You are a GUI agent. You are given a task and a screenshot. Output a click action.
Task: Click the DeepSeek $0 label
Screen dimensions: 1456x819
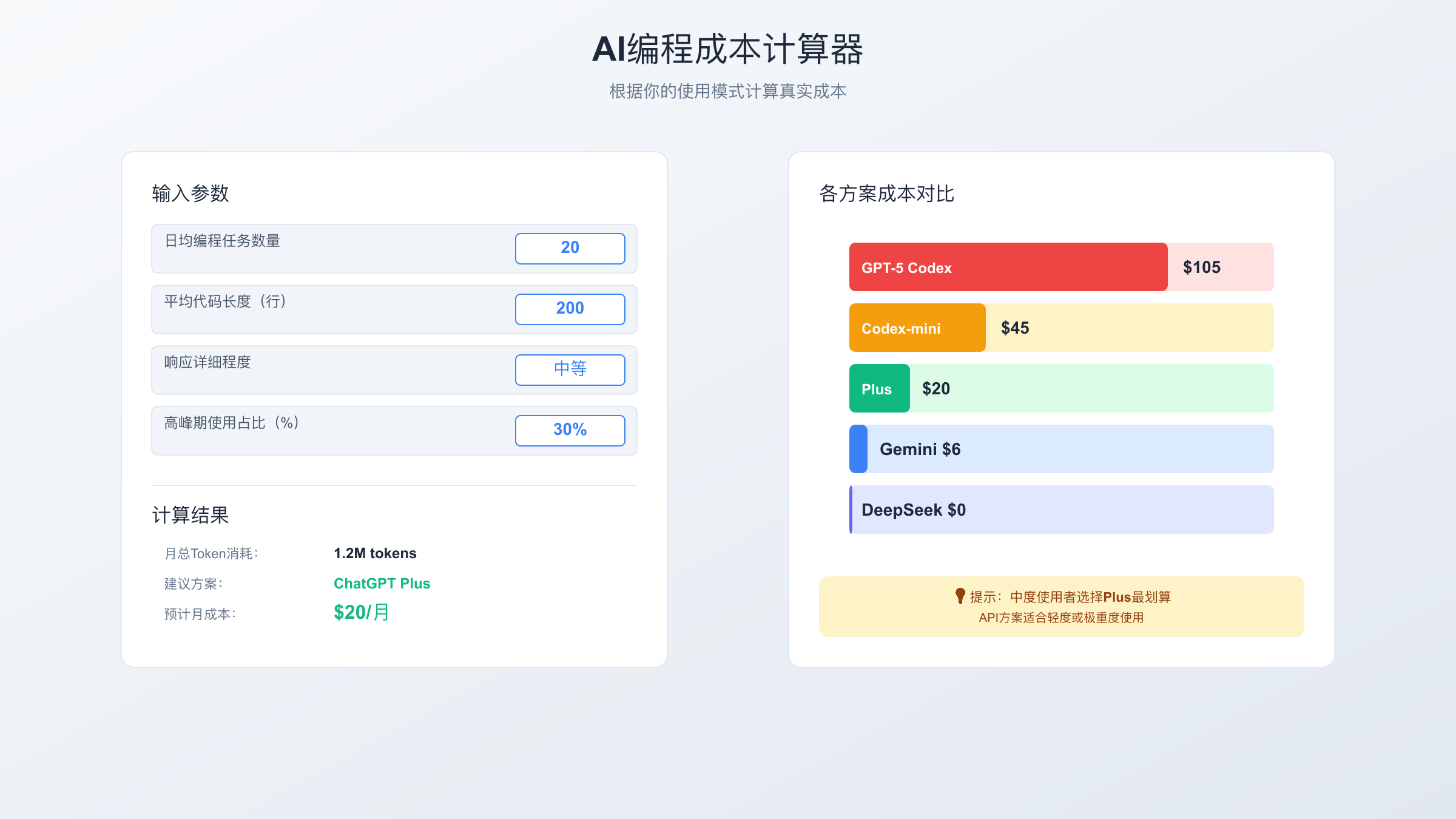coord(914,510)
